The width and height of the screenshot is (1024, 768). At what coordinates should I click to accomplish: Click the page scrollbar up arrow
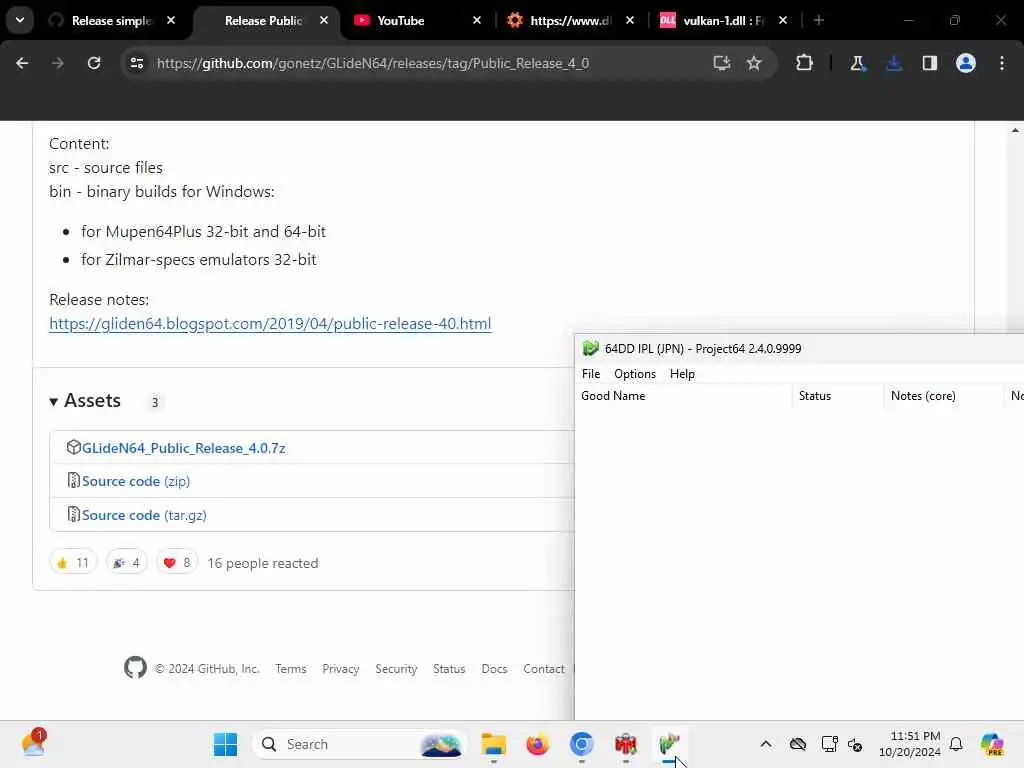pos(1015,131)
